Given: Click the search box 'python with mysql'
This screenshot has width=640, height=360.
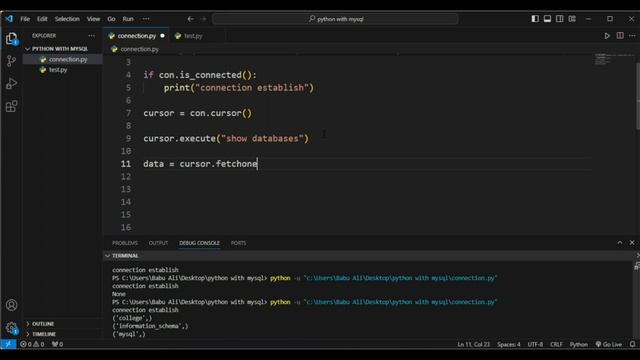Looking at the screenshot, I should tap(336, 19).
